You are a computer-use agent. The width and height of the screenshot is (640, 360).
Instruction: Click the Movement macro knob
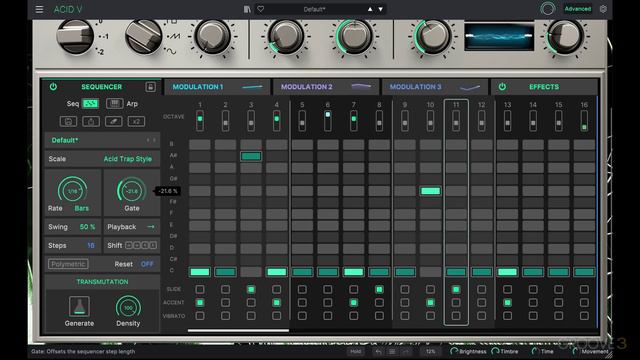[x=576, y=351]
